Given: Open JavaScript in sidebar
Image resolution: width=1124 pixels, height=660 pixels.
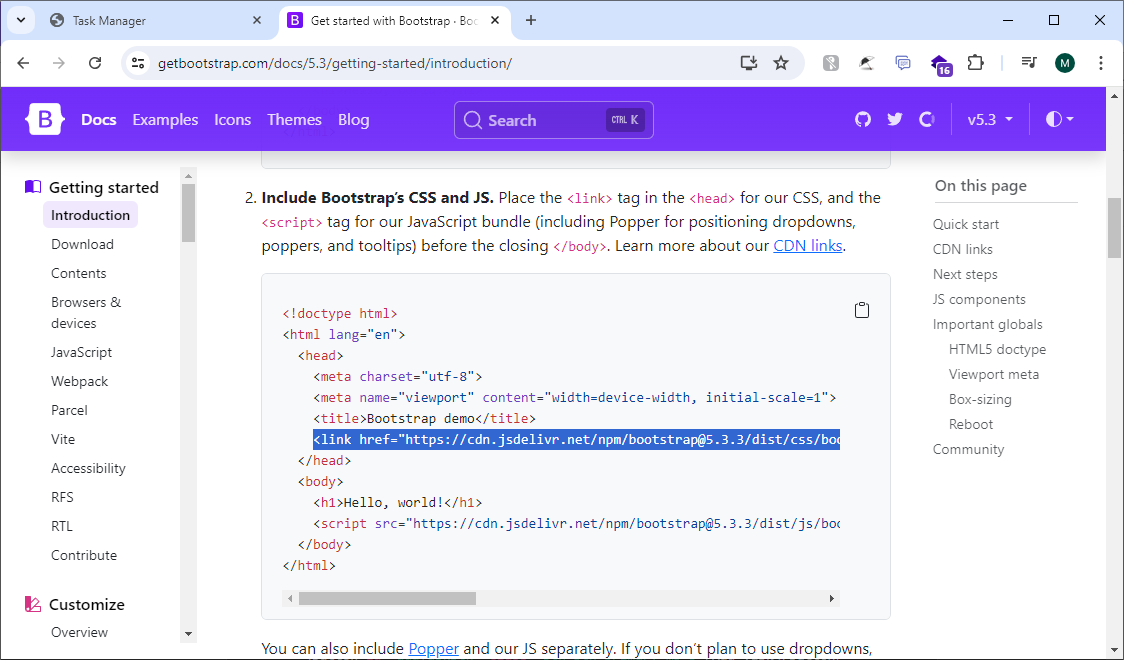Looking at the screenshot, I should [x=82, y=352].
